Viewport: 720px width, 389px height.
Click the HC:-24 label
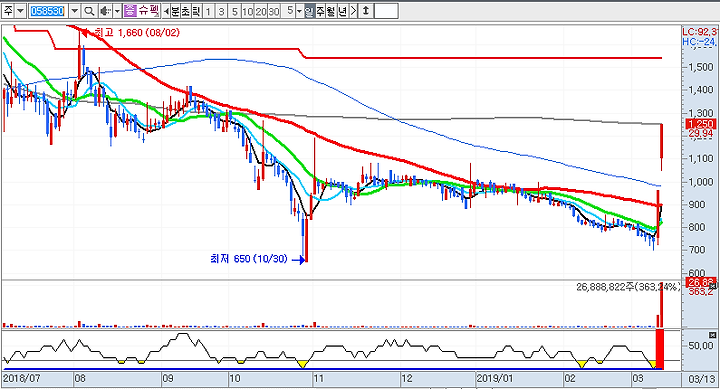click(699, 42)
